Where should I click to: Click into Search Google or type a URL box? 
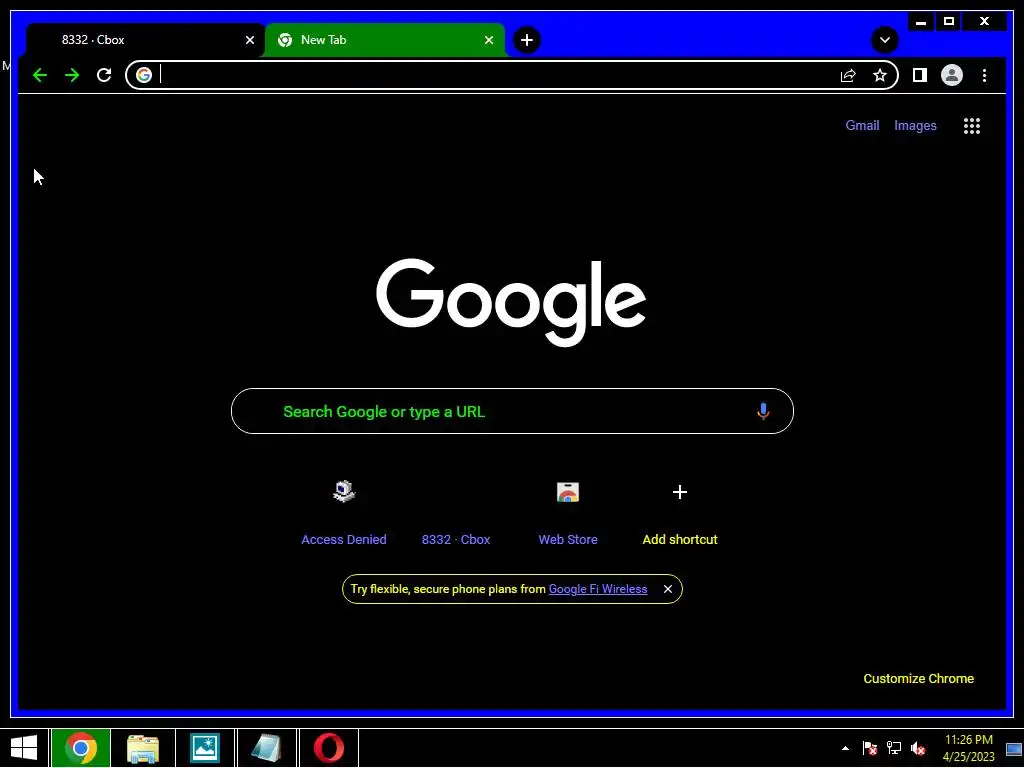click(x=512, y=411)
